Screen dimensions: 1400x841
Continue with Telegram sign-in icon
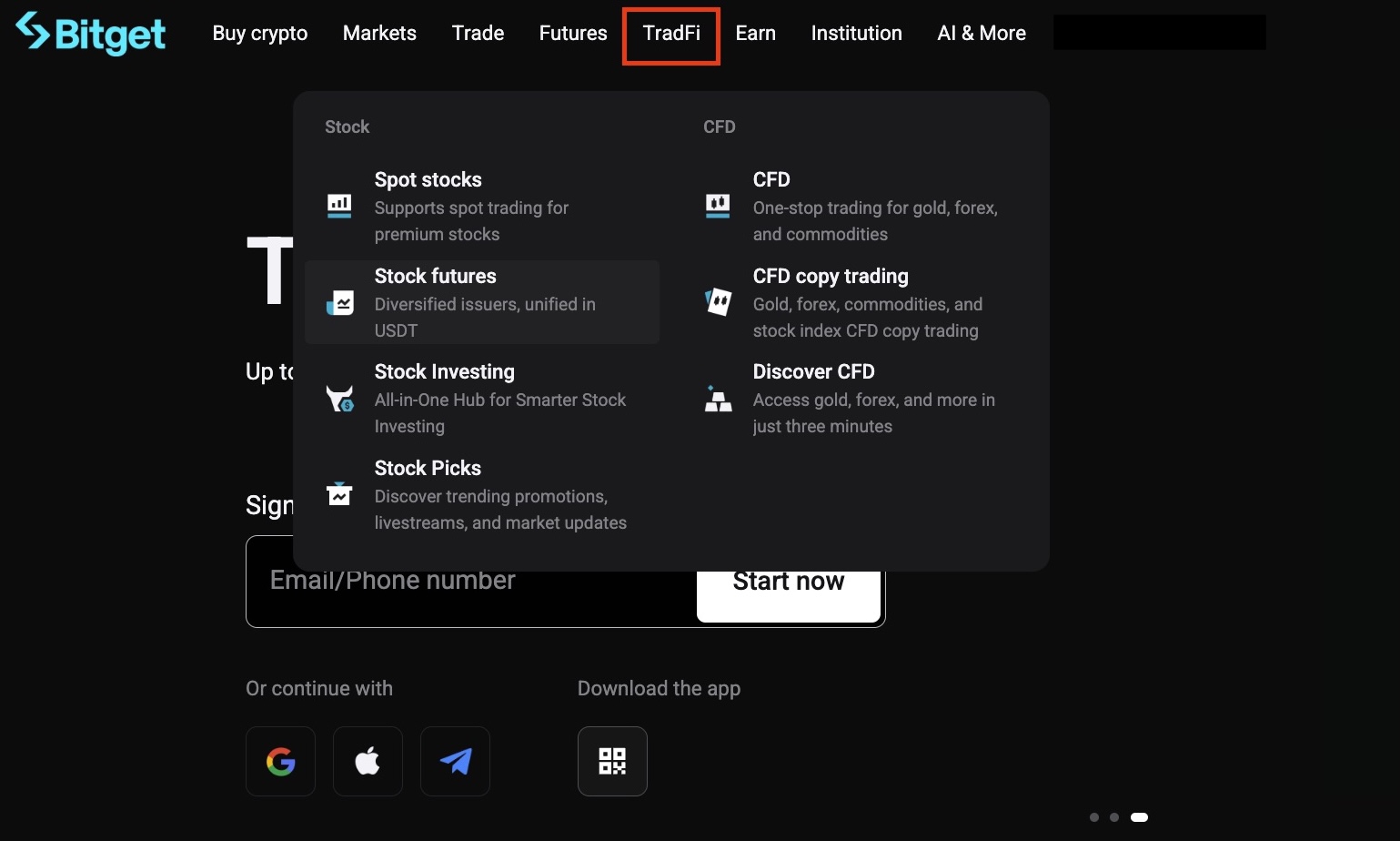click(455, 761)
